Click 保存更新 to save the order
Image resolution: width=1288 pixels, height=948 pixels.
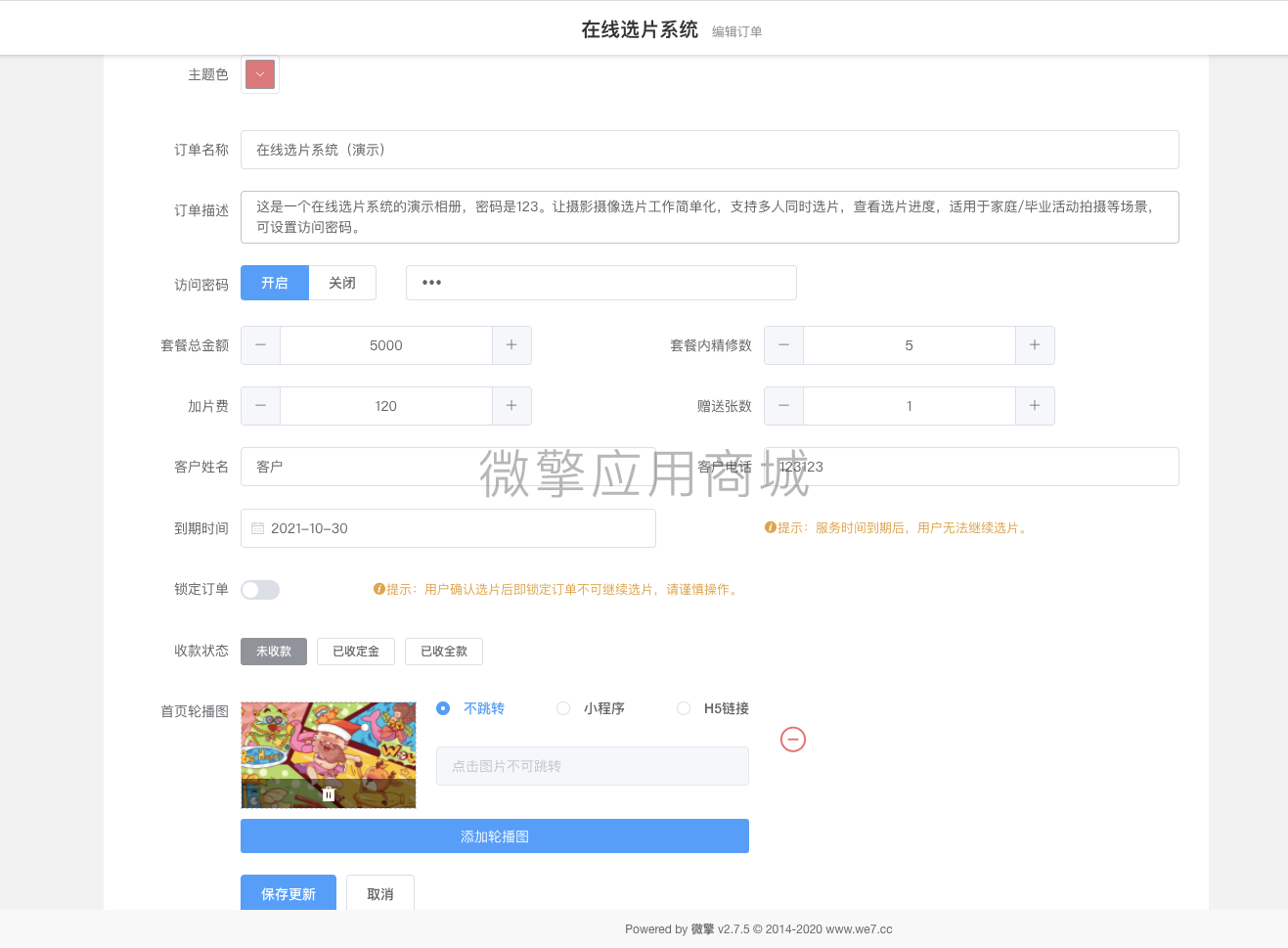click(289, 893)
